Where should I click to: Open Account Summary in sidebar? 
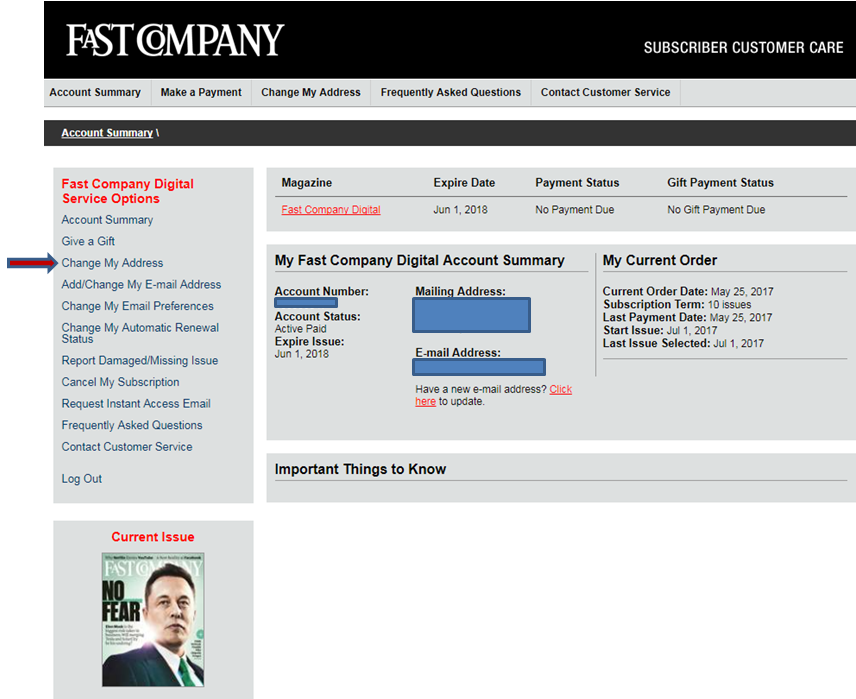point(107,220)
